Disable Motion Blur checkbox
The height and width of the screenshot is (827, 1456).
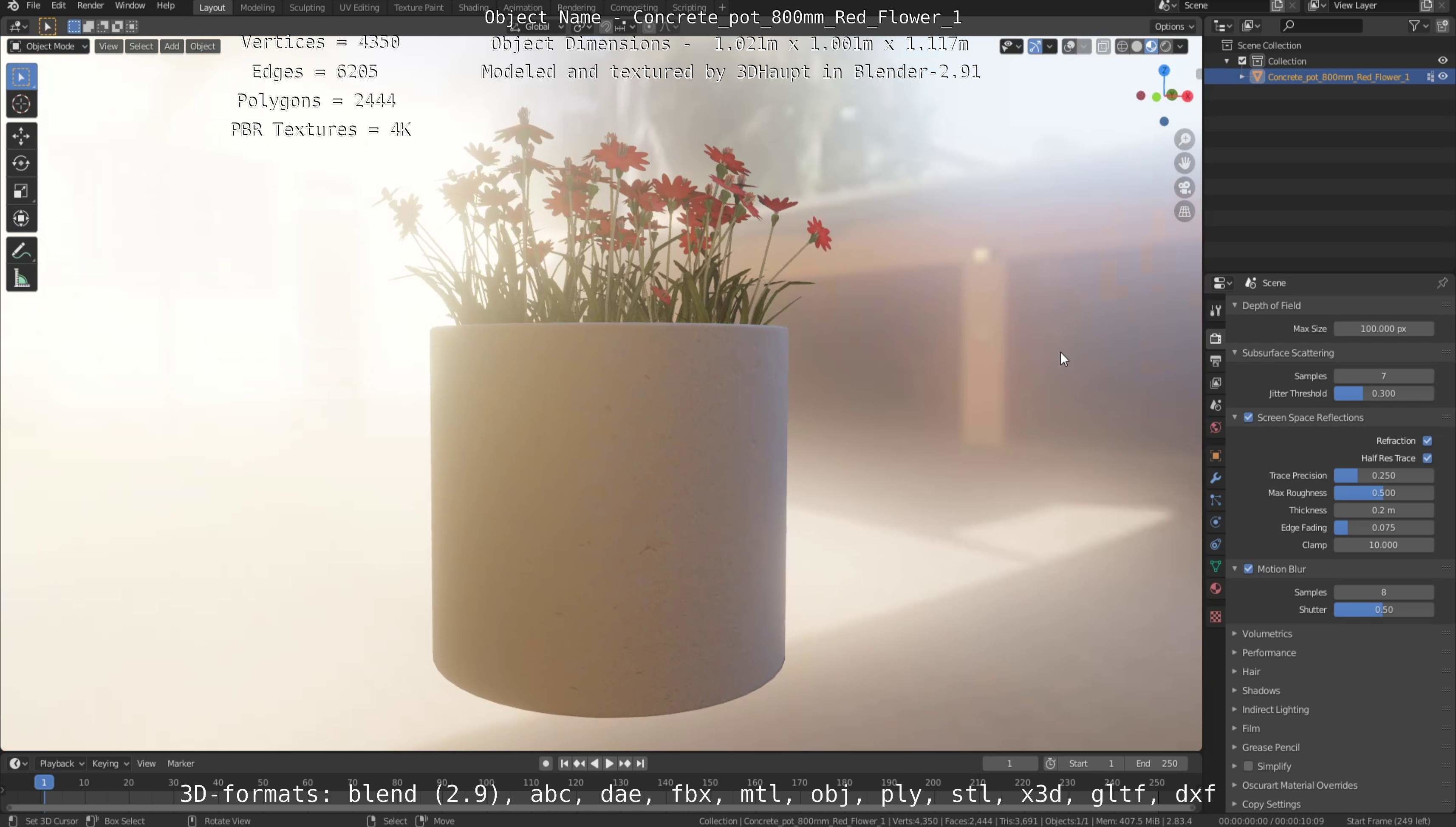(x=1248, y=569)
